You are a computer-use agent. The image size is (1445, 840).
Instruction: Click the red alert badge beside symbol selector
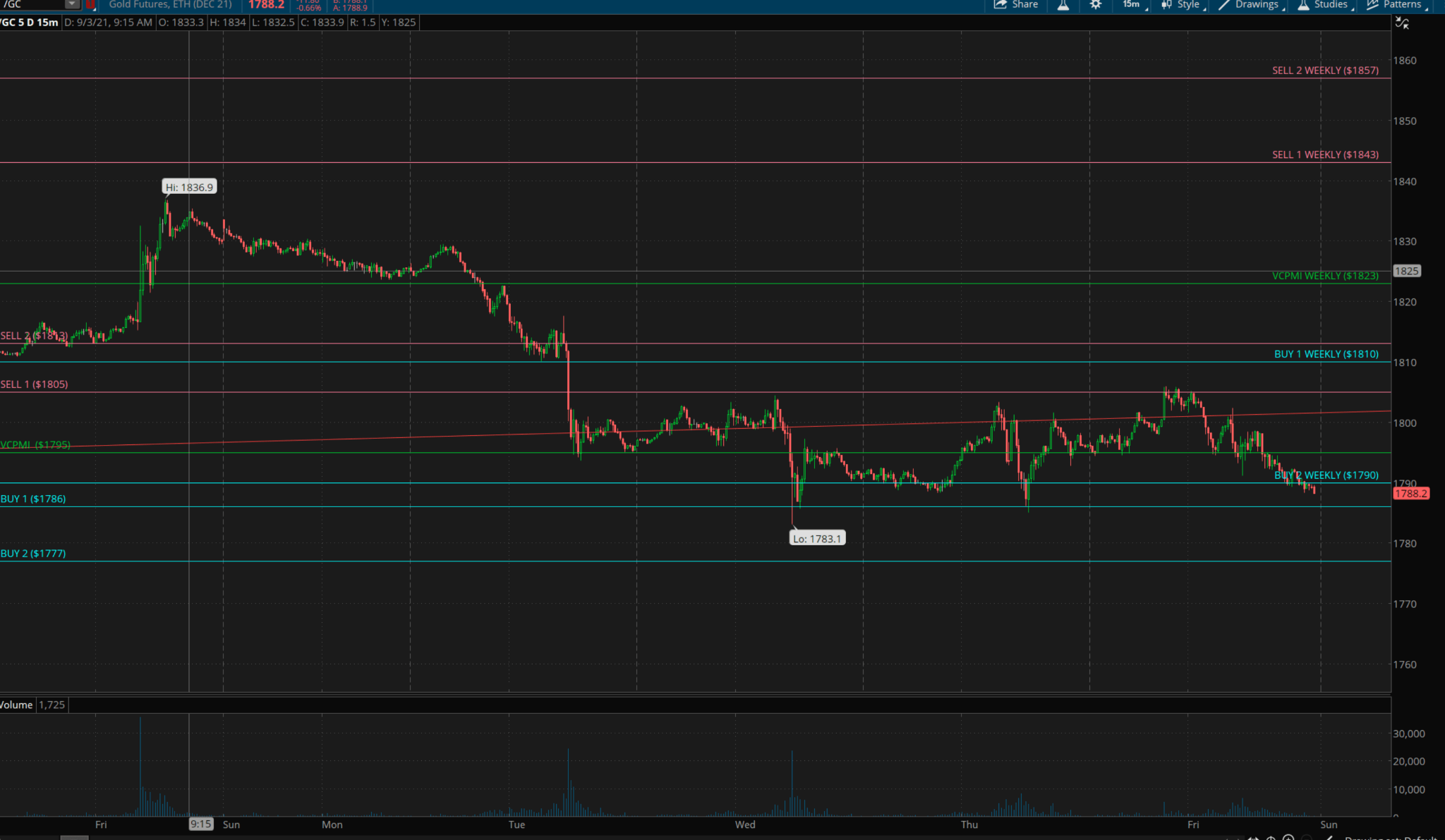pos(90,4)
